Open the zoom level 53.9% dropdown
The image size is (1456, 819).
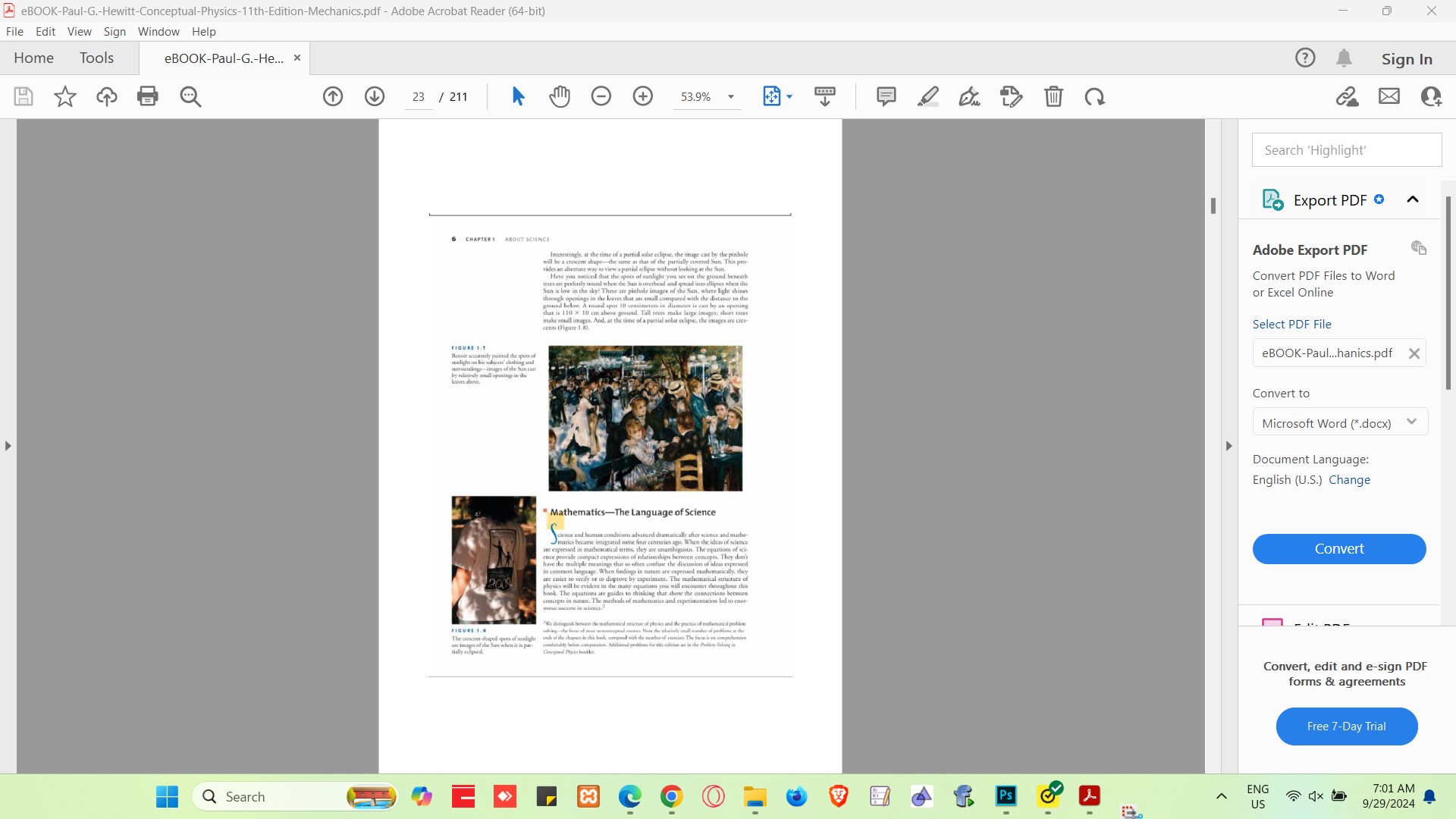tap(731, 97)
